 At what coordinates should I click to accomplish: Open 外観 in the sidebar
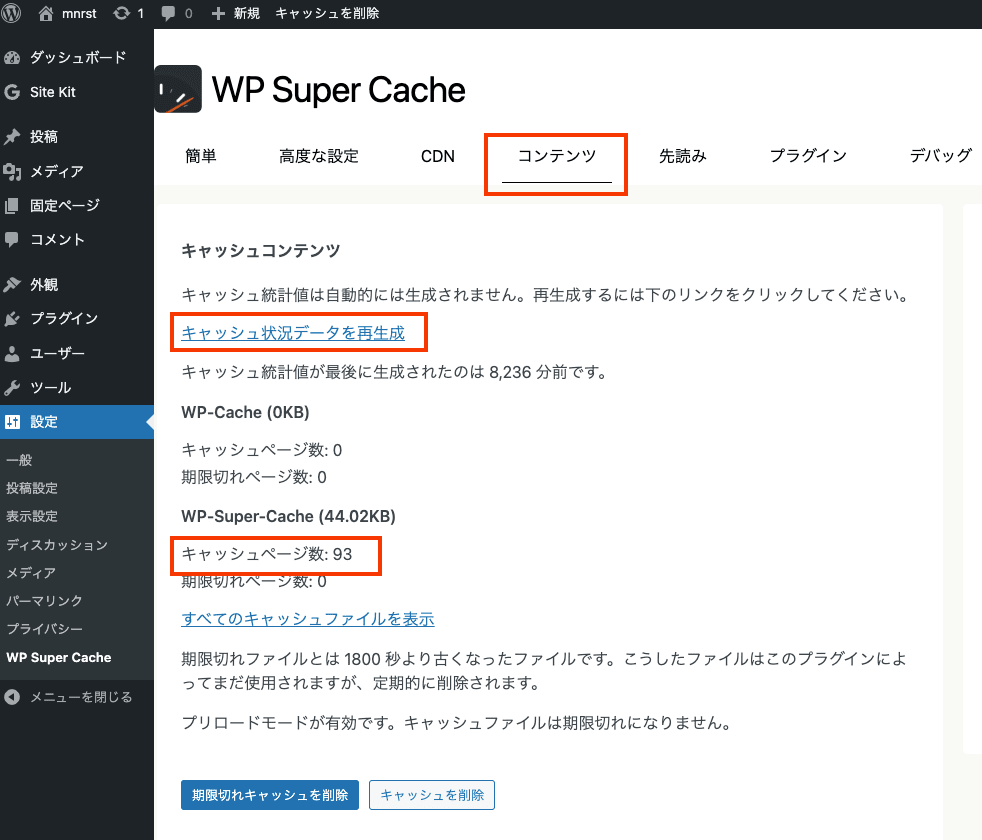coord(44,284)
